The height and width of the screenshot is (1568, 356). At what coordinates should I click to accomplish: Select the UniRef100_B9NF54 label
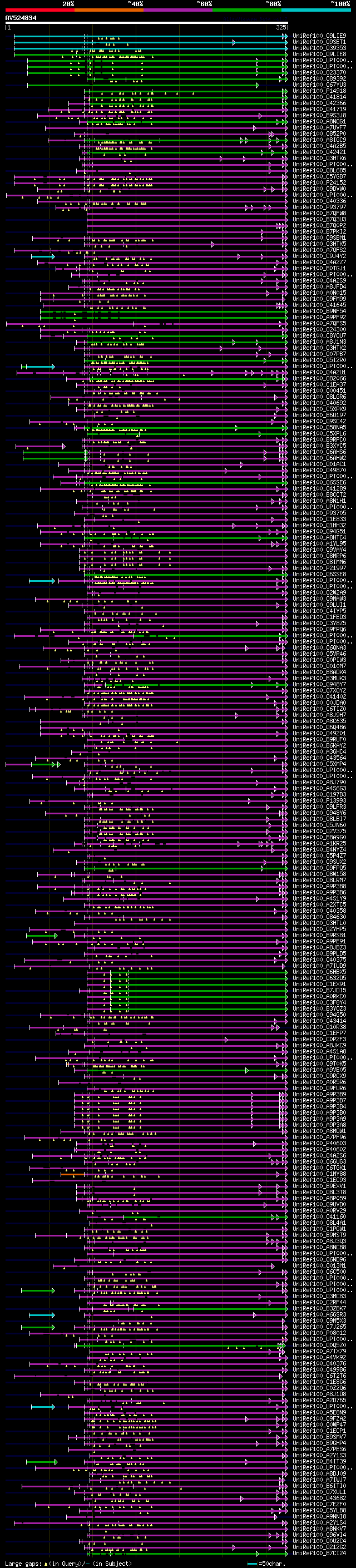pyautogui.click(x=319, y=311)
